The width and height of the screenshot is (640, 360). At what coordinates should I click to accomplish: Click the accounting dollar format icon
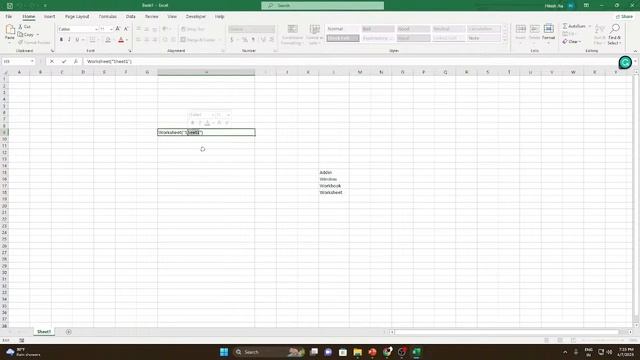[x=232, y=40]
